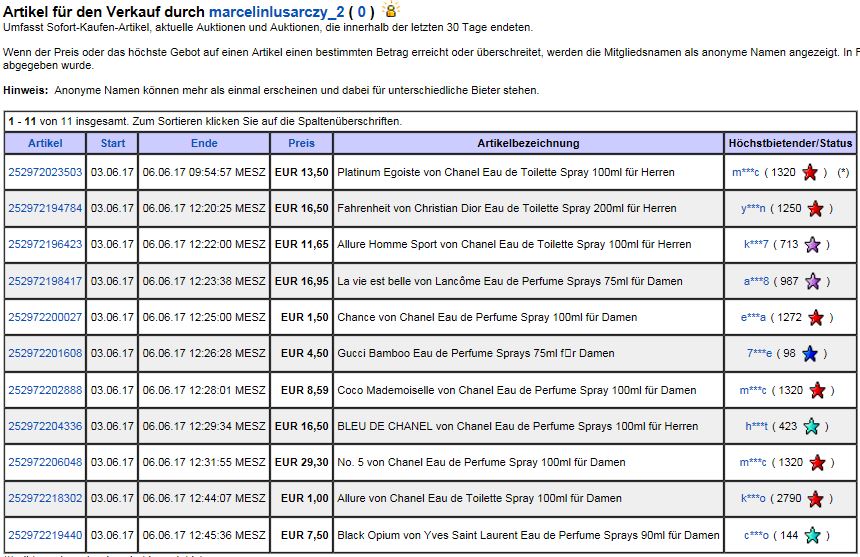Click the Höchstbietender/Status column header
Viewport: 860px width, 557px height.
(790, 144)
